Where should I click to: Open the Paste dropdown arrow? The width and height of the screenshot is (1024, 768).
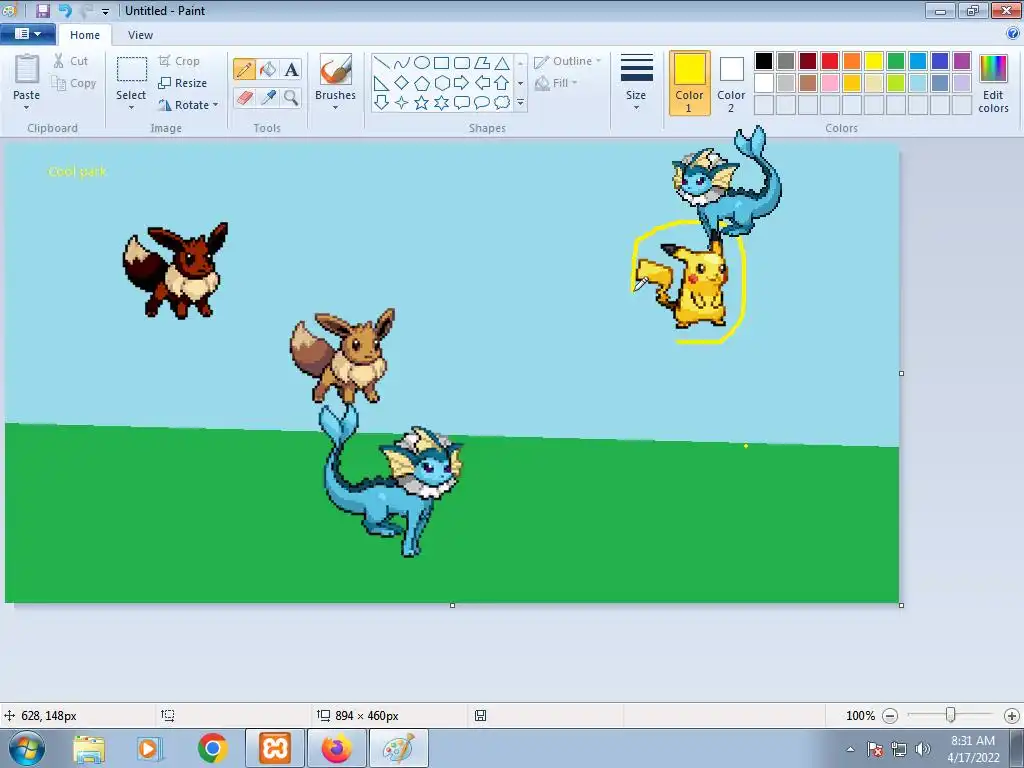(x=26, y=108)
